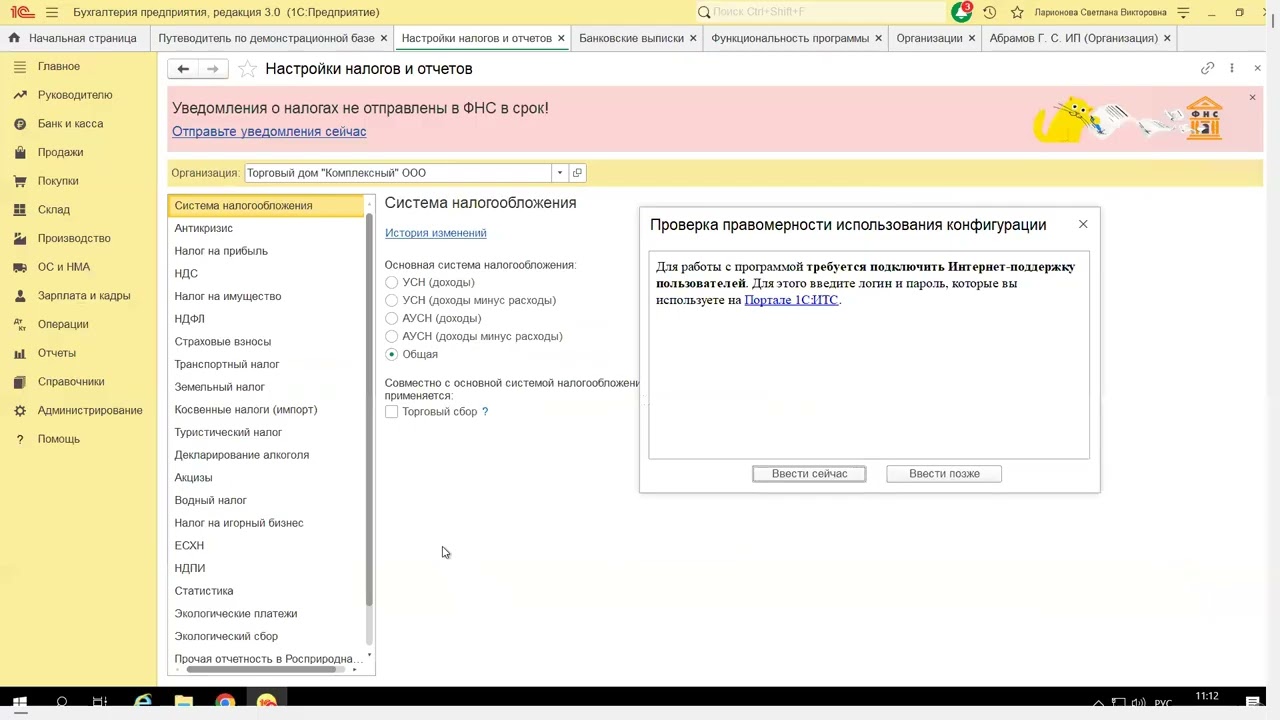Select АУСН (доходы) radio button
1280x720 pixels.
click(x=391, y=318)
